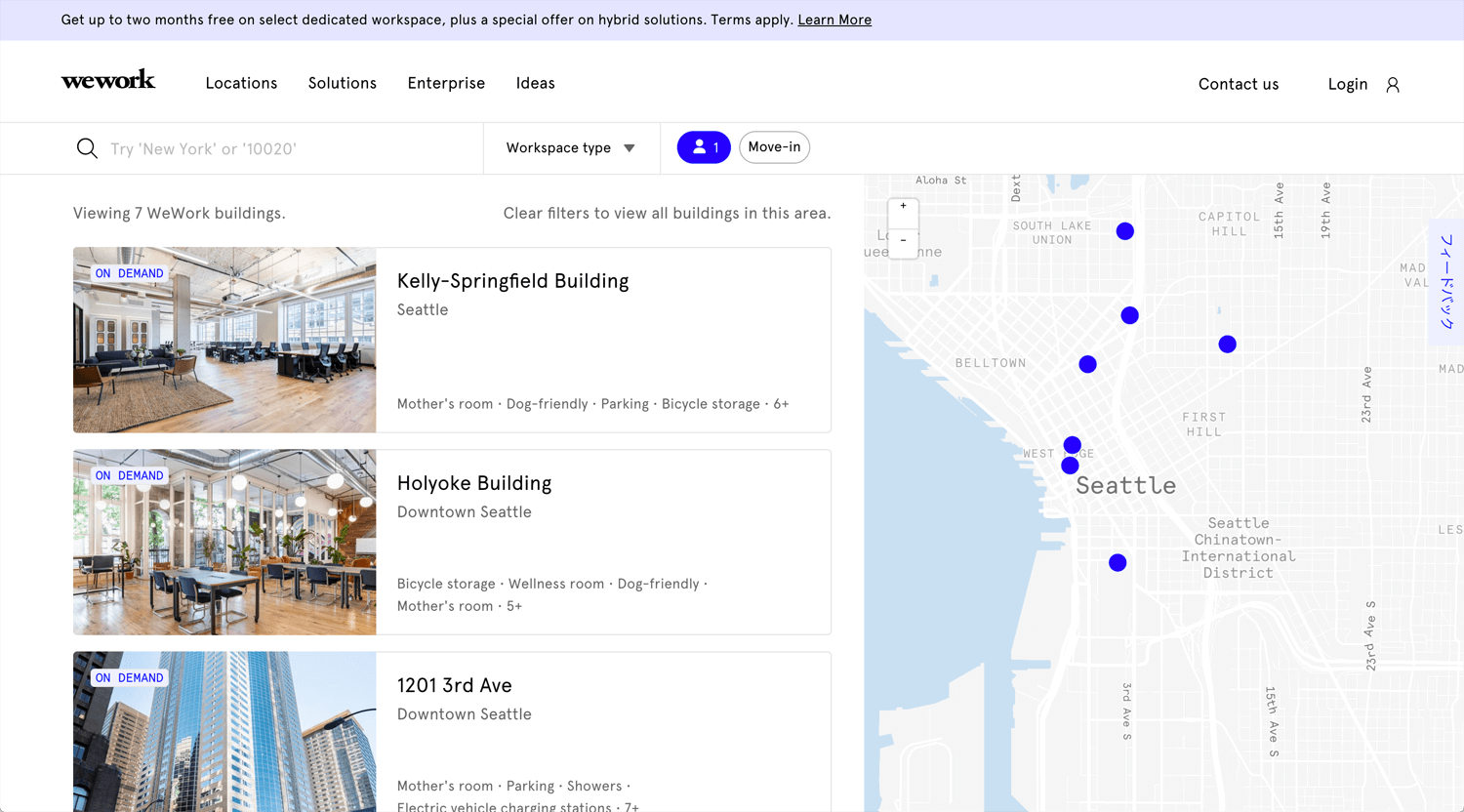Open the user profile icon next to Login
Image resolution: width=1464 pixels, height=812 pixels.
pyautogui.click(x=1393, y=85)
